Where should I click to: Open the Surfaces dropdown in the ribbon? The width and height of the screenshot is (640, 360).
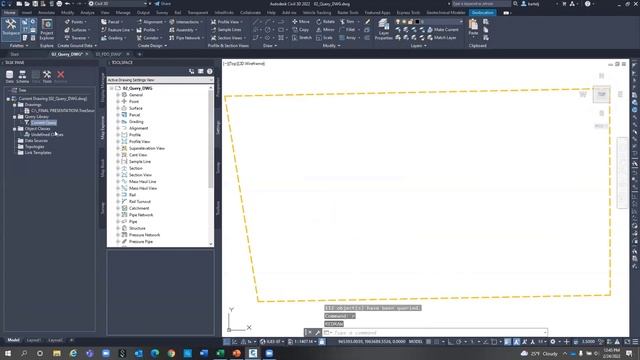tap(78, 30)
